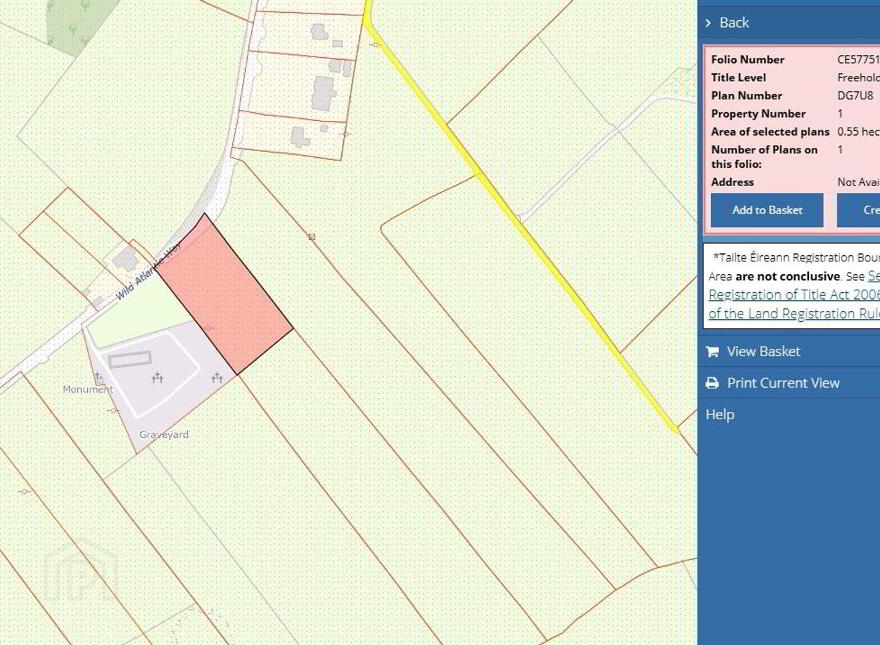Screen dimensions: 880x645
Task: Open the shopping cart basket icon
Action: pos(712,351)
